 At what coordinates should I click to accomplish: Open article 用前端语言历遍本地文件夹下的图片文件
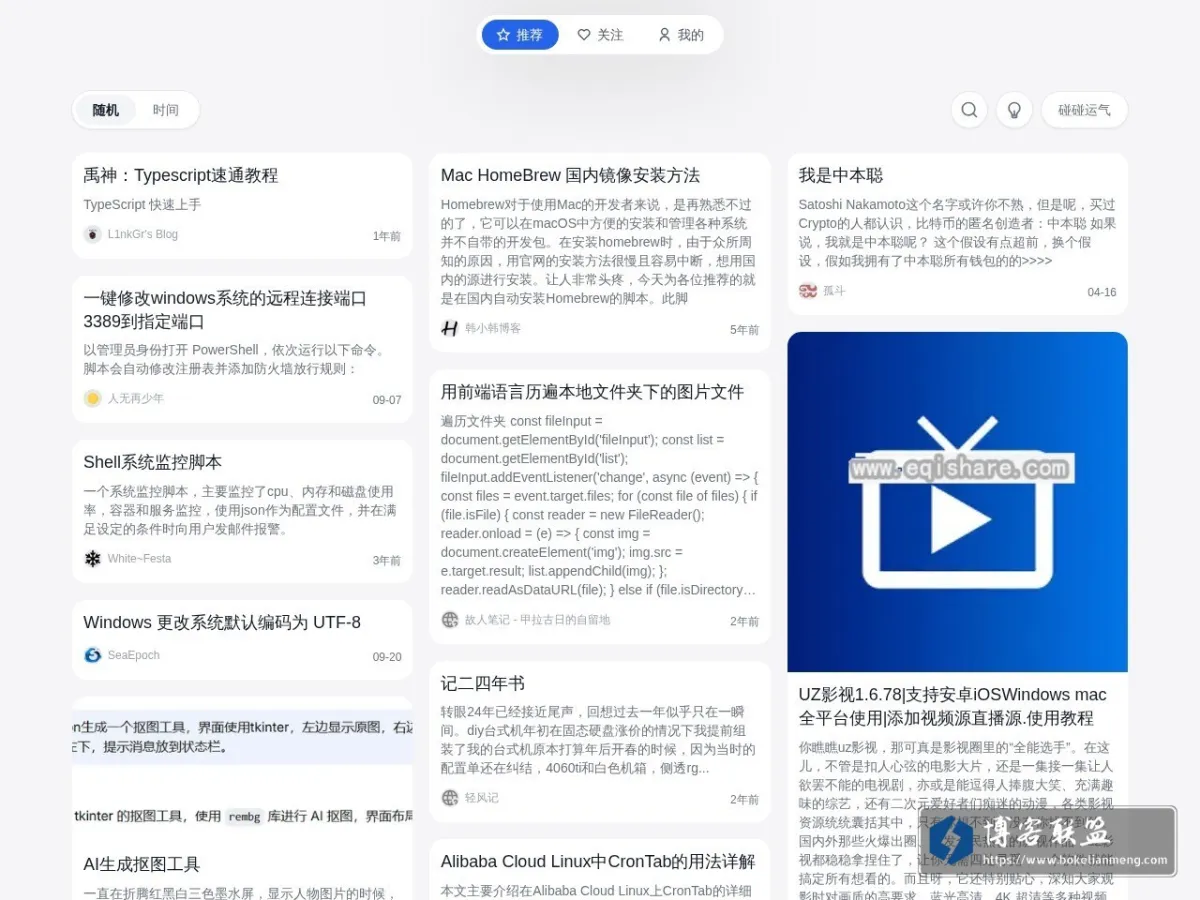coord(592,392)
